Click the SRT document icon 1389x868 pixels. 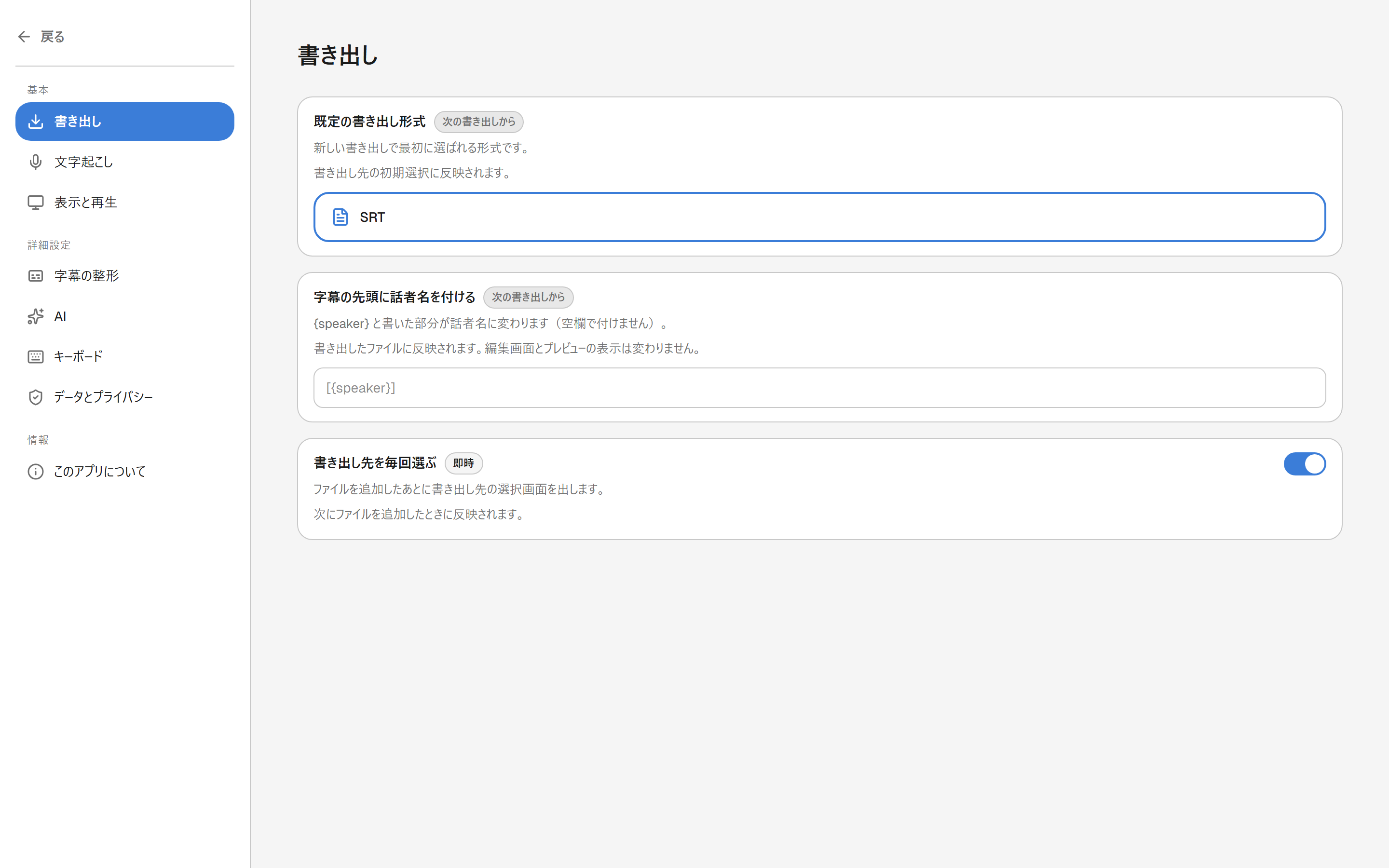(340, 217)
